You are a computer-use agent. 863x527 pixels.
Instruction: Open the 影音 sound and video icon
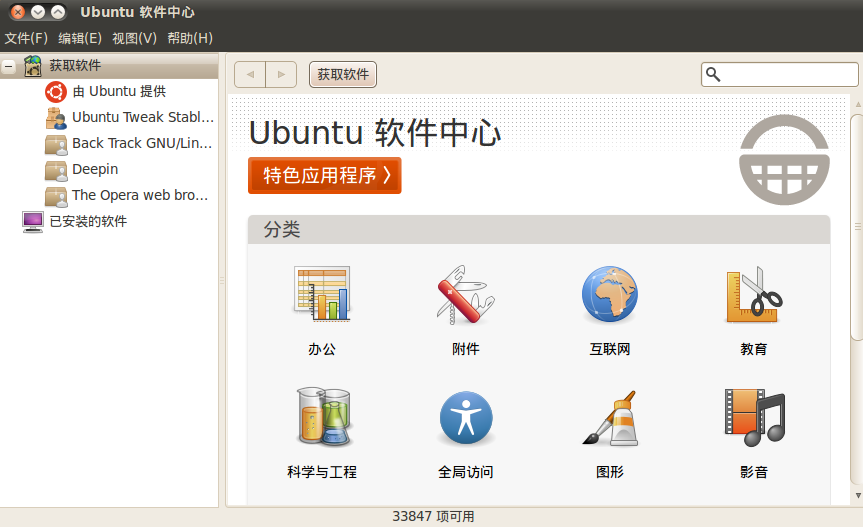tap(754, 417)
